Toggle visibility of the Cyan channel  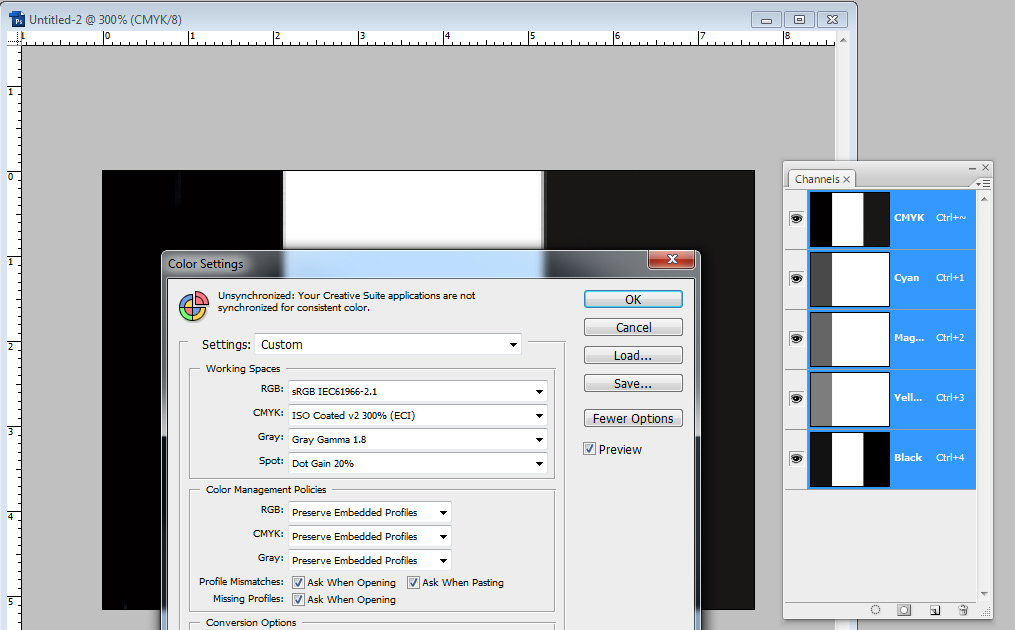pos(796,278)
